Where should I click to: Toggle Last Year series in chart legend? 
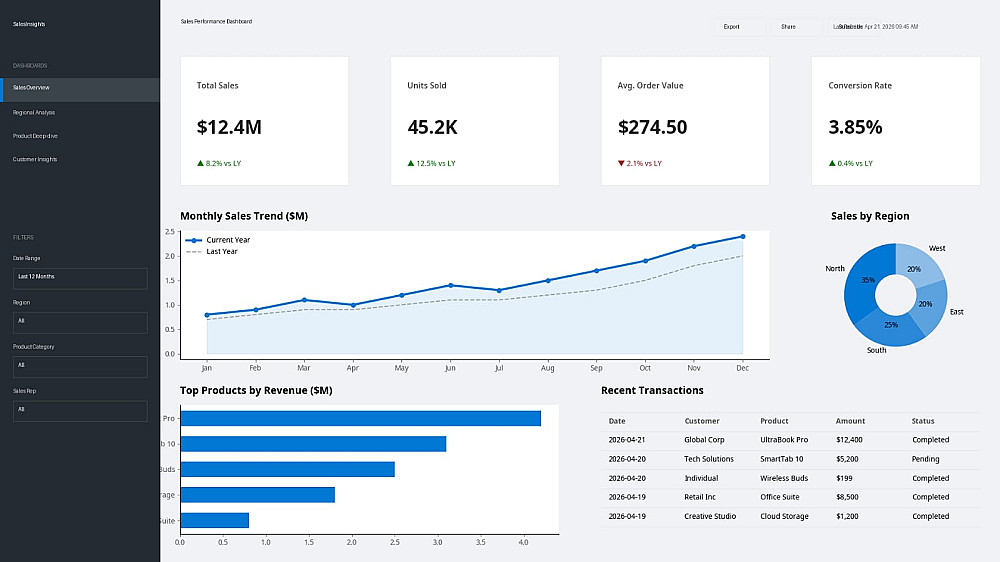coord(211,252)
